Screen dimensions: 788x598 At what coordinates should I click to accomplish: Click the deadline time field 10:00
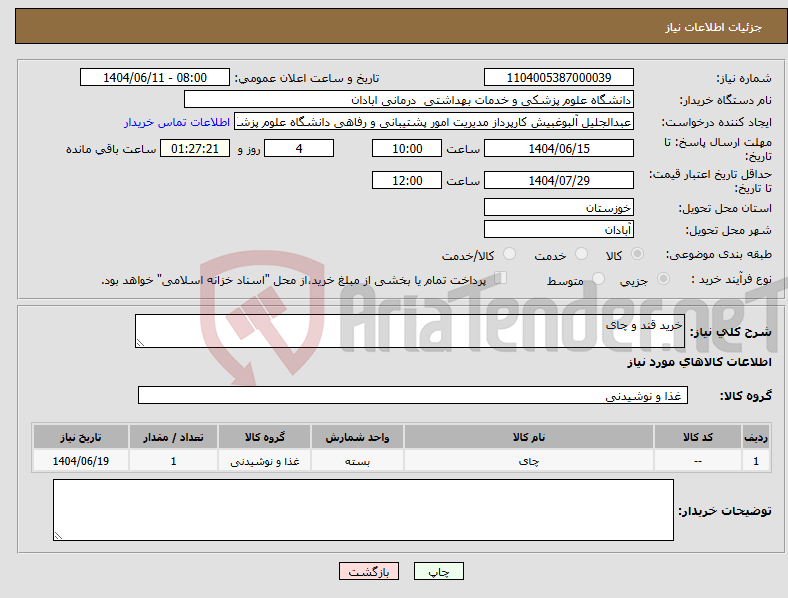point(407,148)
